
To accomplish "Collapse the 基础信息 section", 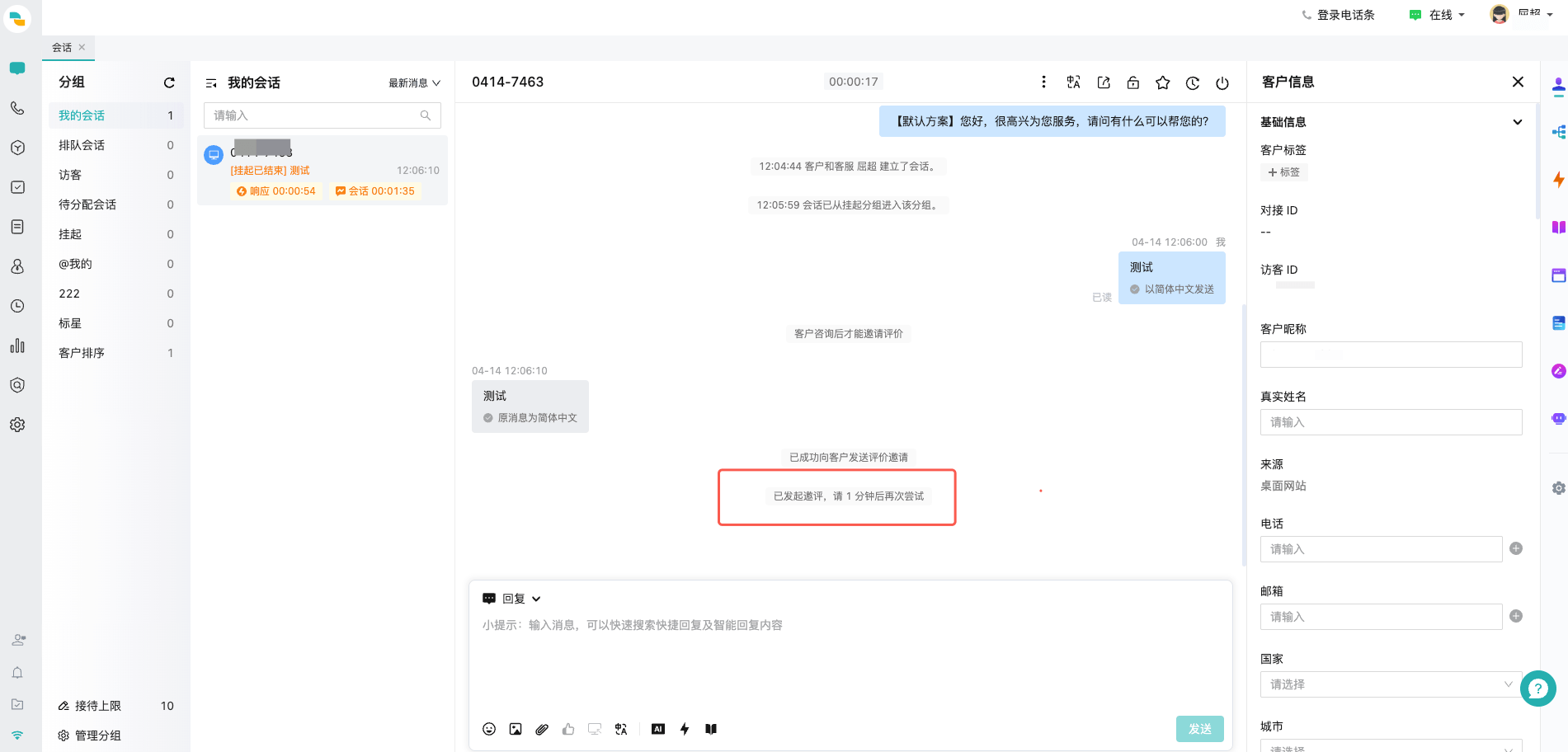I will [x=1517, y=122].
